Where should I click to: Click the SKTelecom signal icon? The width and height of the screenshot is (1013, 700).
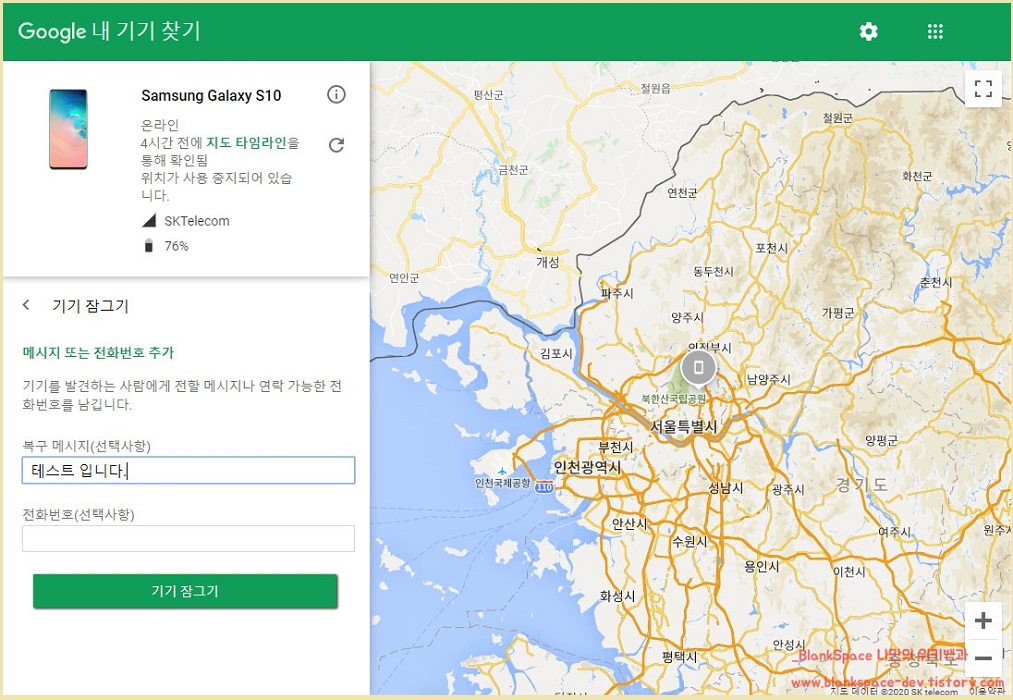pos(149,221)
